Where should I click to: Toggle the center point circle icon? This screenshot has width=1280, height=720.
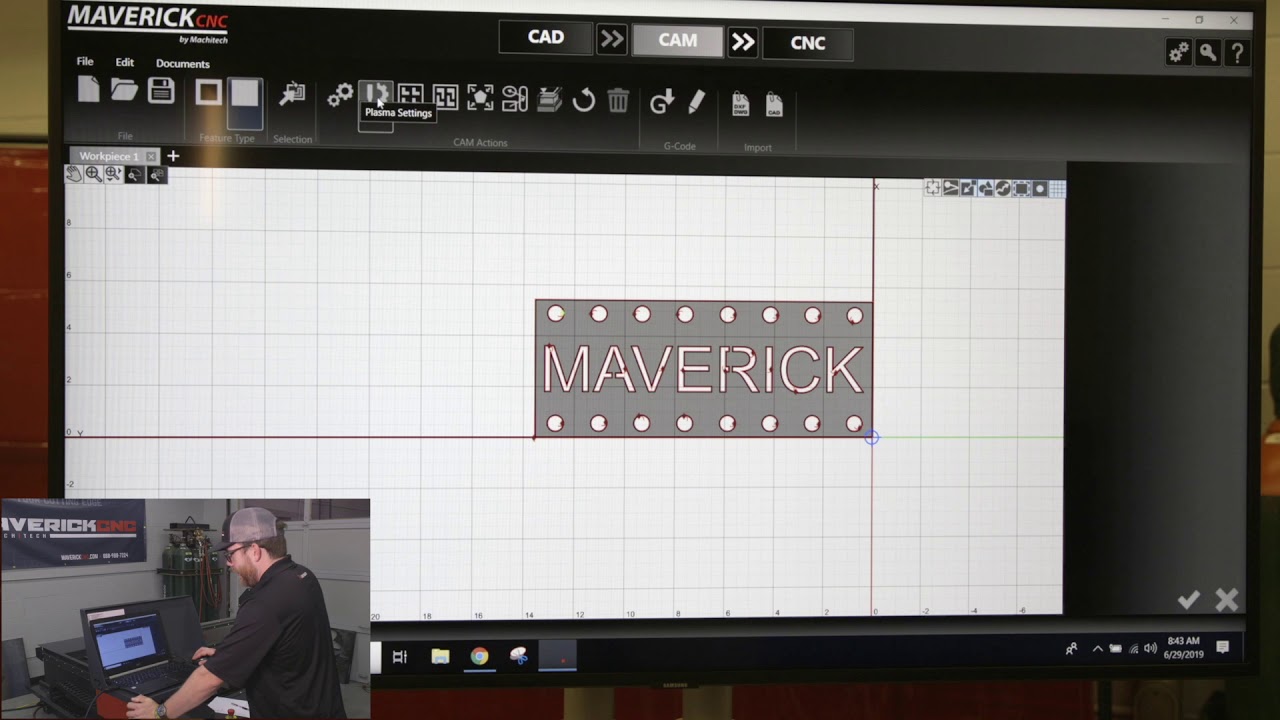(x=1039, y=188)
